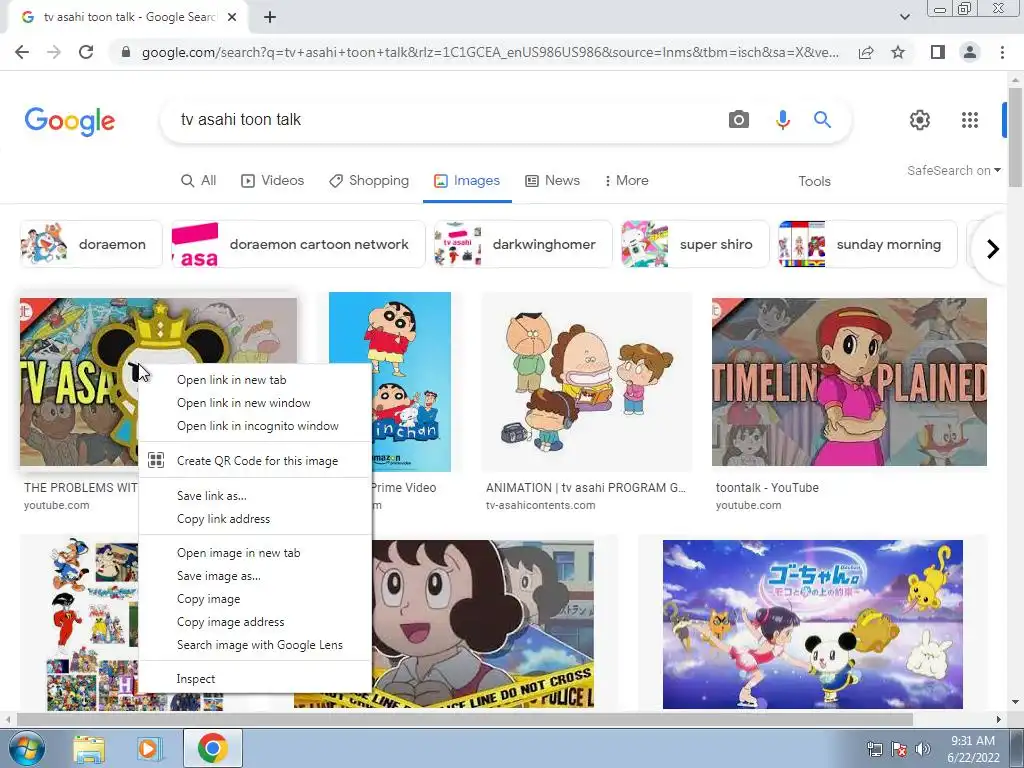This screenshot has height=768, width=1024.
Task: Select Copy image menu entry
Action: point(255,599)
